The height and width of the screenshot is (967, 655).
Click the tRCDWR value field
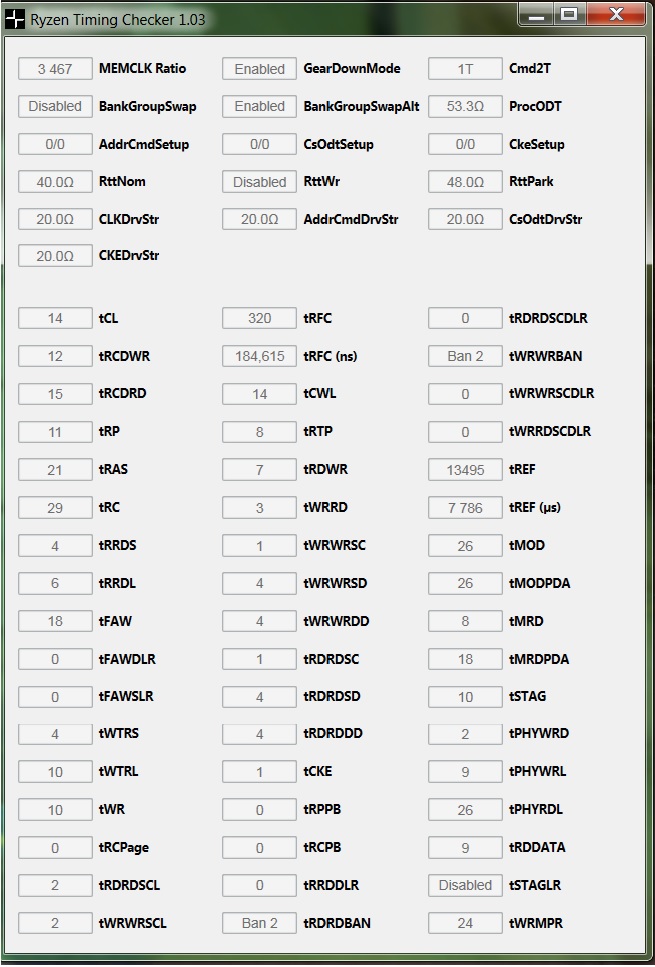coord(55,356)
